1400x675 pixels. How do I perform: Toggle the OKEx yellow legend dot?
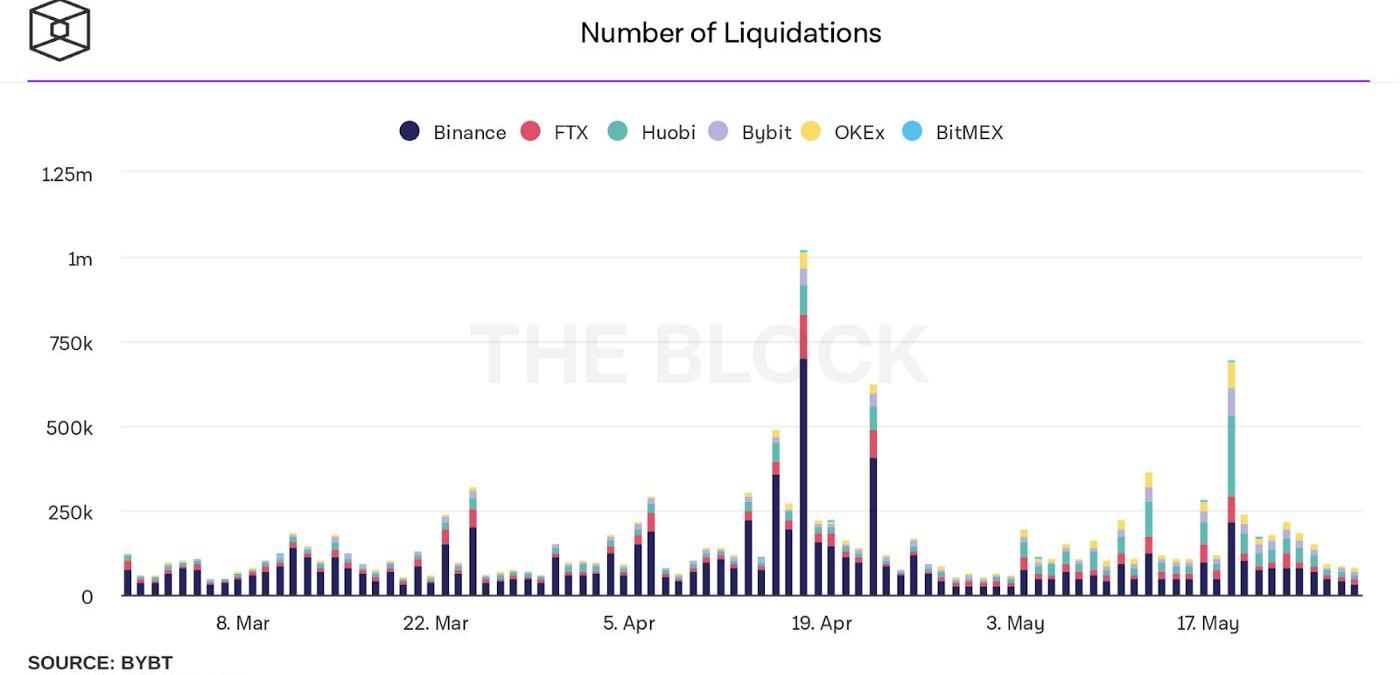[811, 131]
